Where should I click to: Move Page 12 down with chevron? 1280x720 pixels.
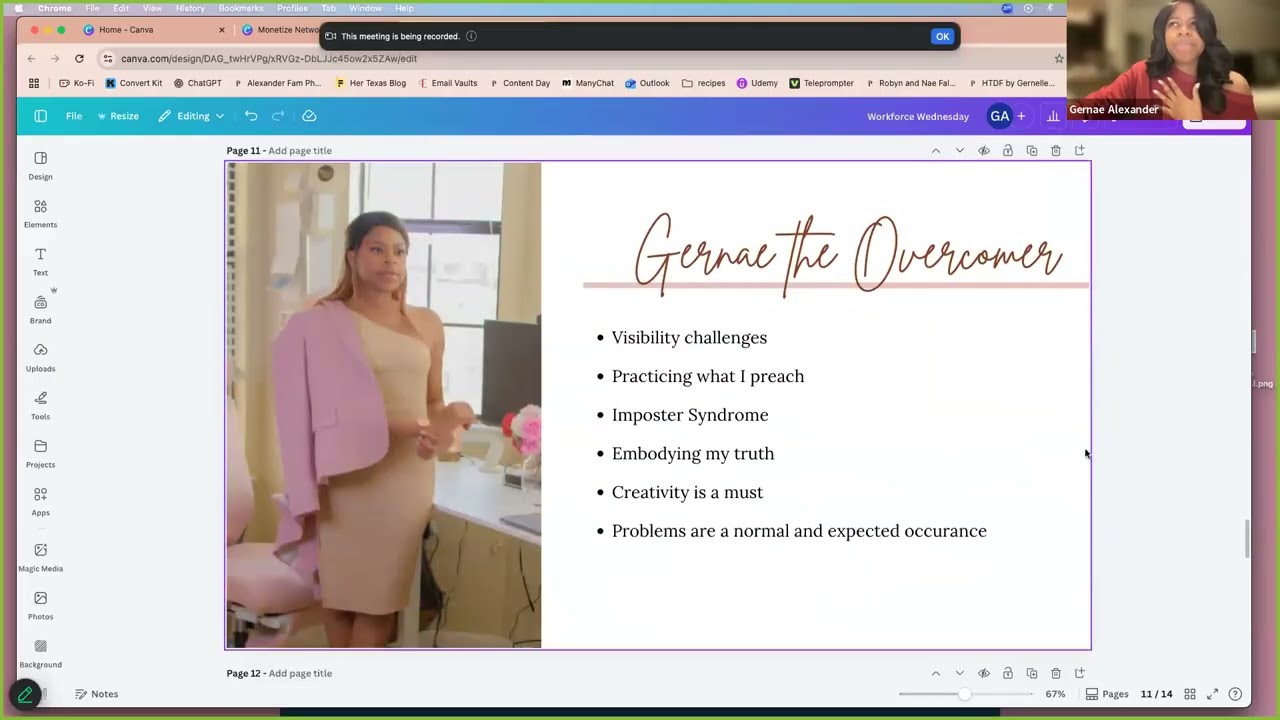(960, 673)
